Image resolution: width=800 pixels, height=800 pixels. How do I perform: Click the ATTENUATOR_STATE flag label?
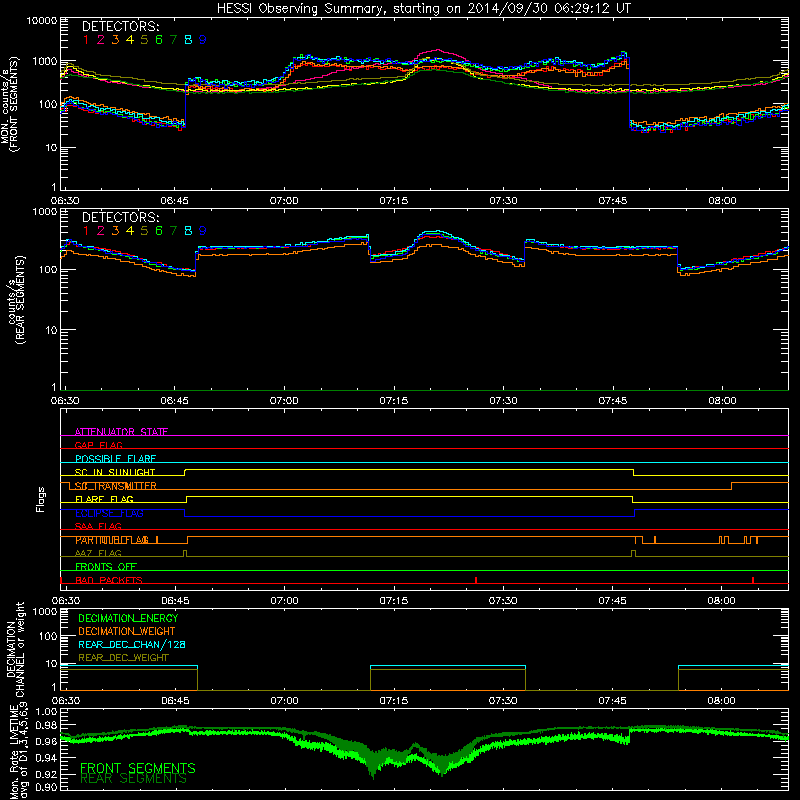click(x=121, y=432)
